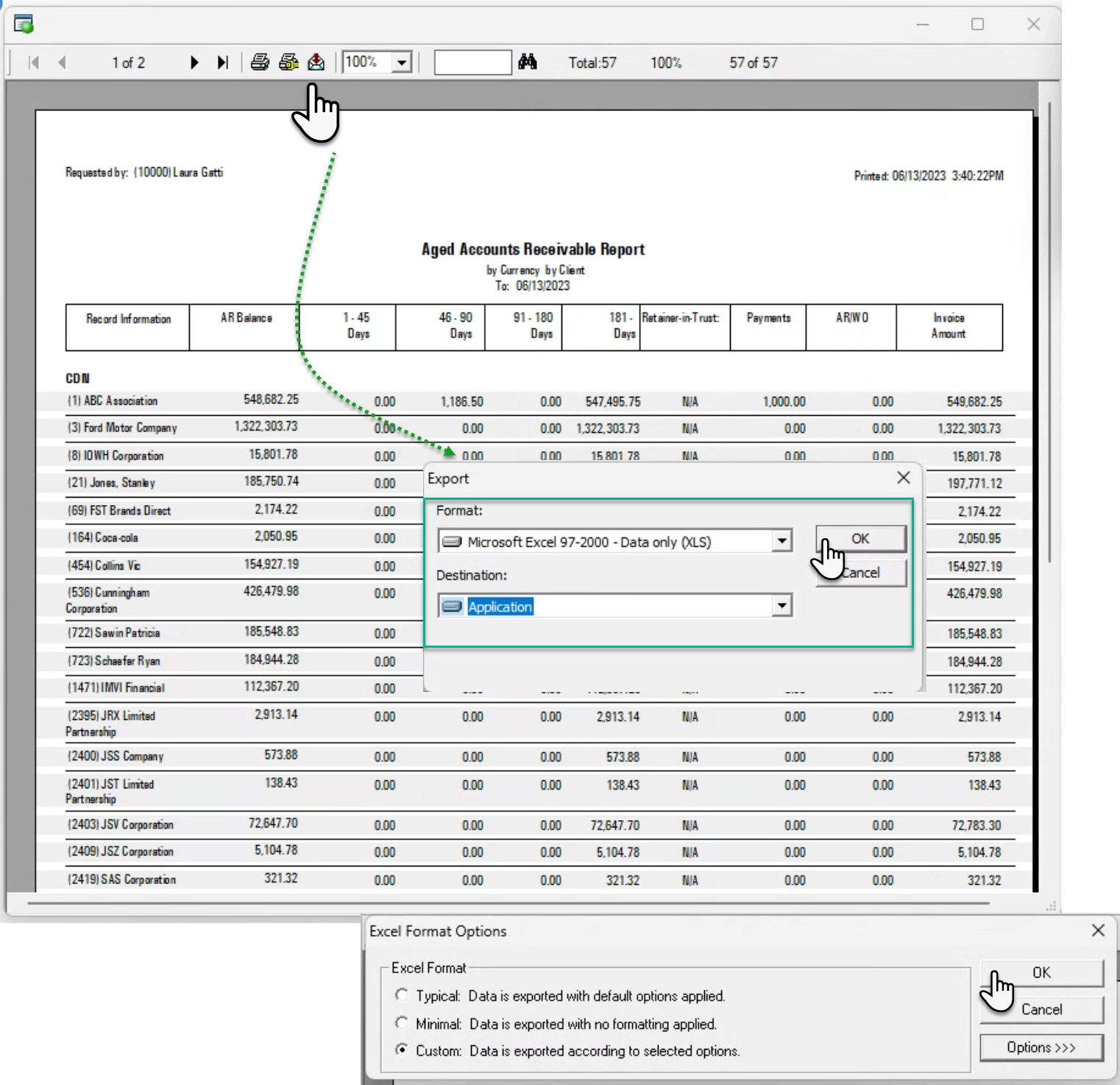The width and height of the screenshot is (1120, 1085).
Task: Select (2403) JSV Corporation entry
Action: [121, 824]
